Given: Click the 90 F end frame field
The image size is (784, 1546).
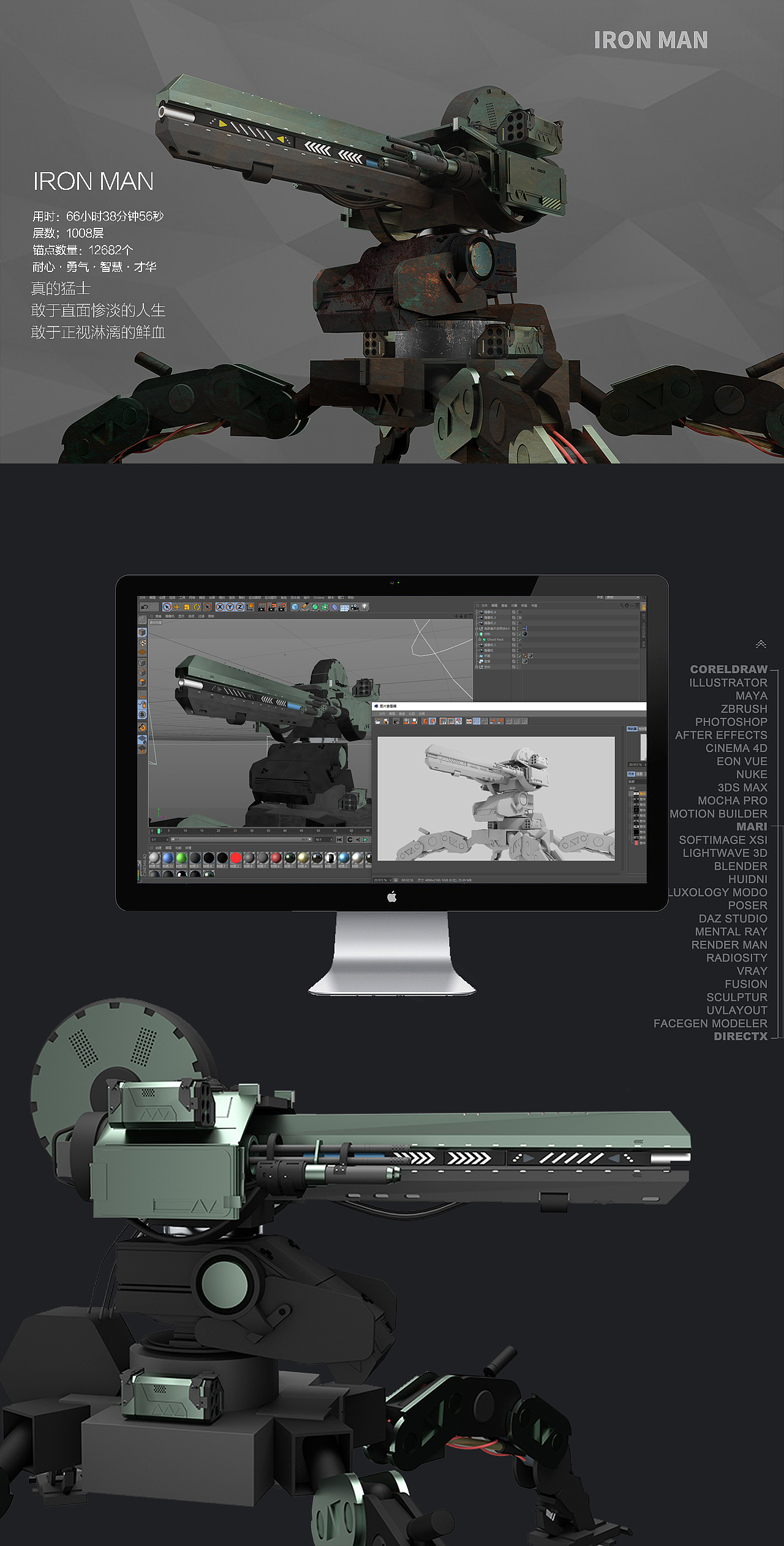Looking at the screenshot, I should pyautogui.click(x=323, y=840).
